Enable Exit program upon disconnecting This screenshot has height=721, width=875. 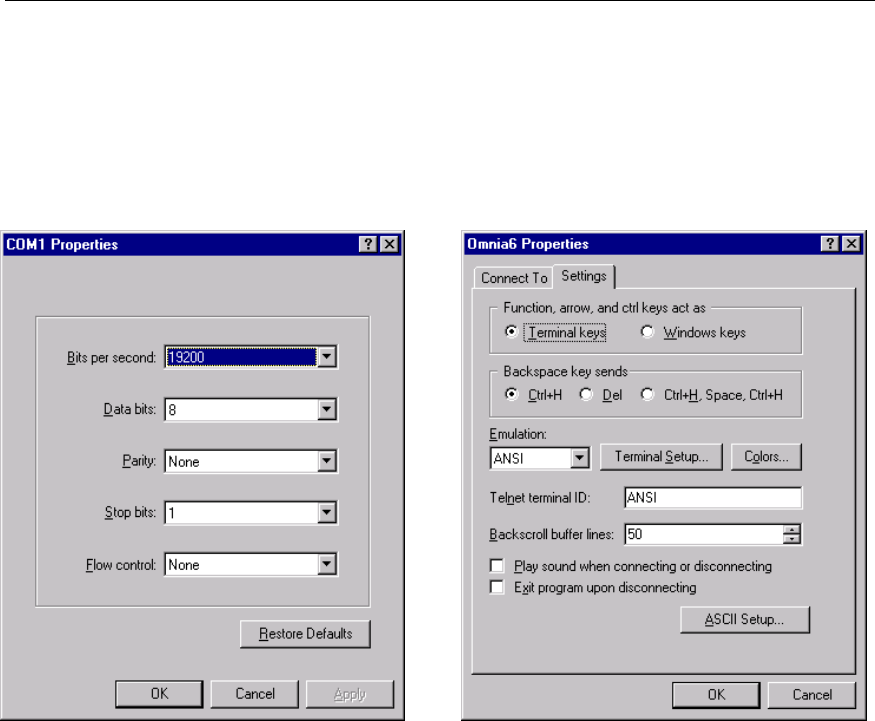pos(497,587)
